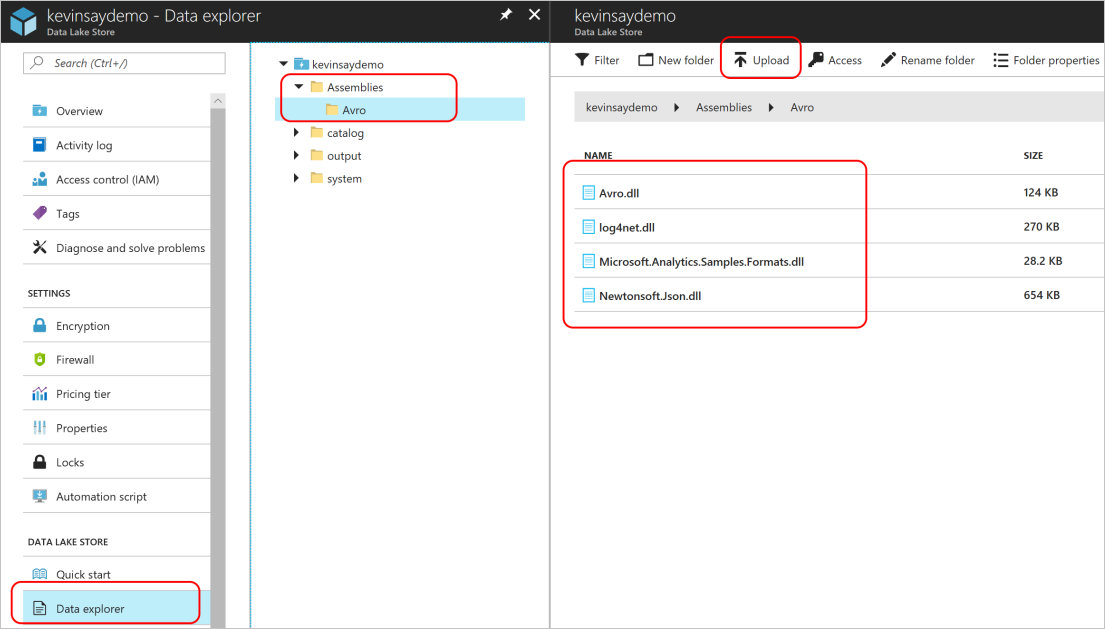Click the Automation script download icon
Viewport: 1105px width, 629px height.
click(39, 496)
